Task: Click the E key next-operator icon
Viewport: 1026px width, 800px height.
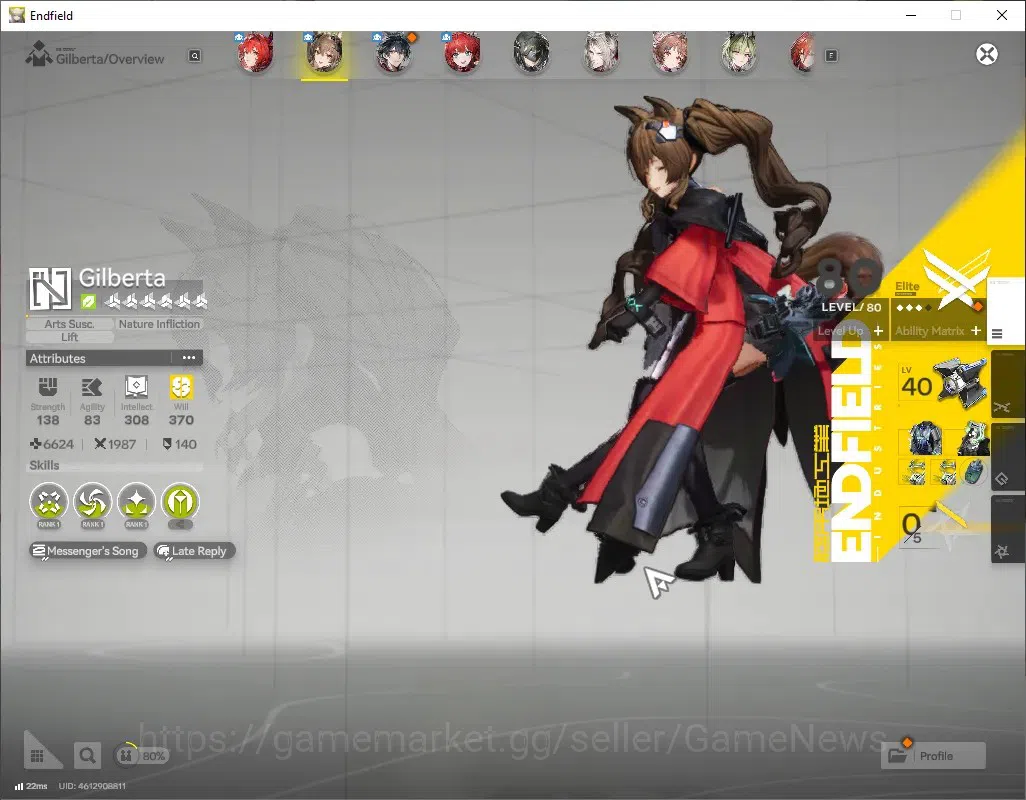Action: [x=831, y=56]
